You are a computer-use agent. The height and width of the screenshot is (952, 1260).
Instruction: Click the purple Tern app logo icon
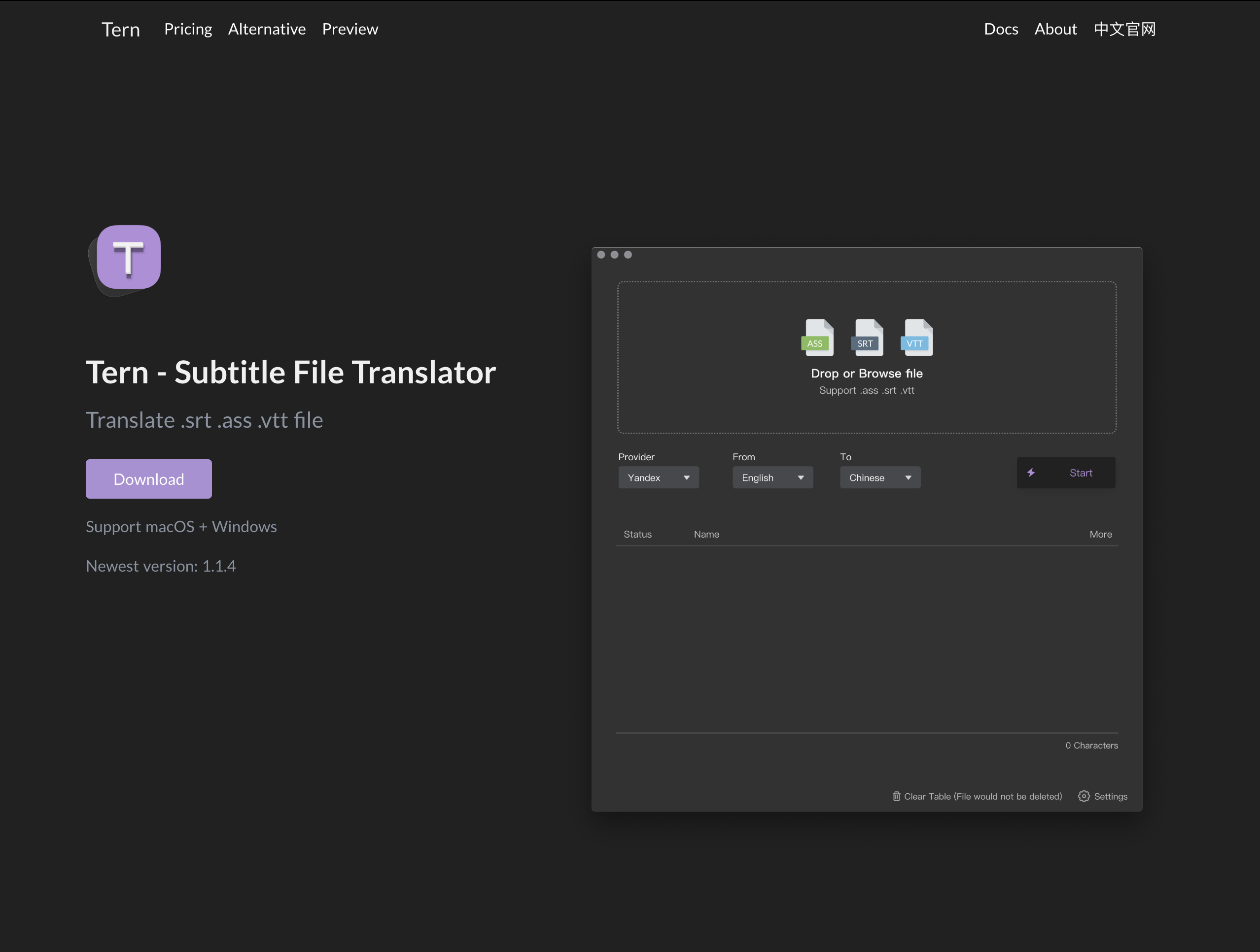tap(128, 257)
